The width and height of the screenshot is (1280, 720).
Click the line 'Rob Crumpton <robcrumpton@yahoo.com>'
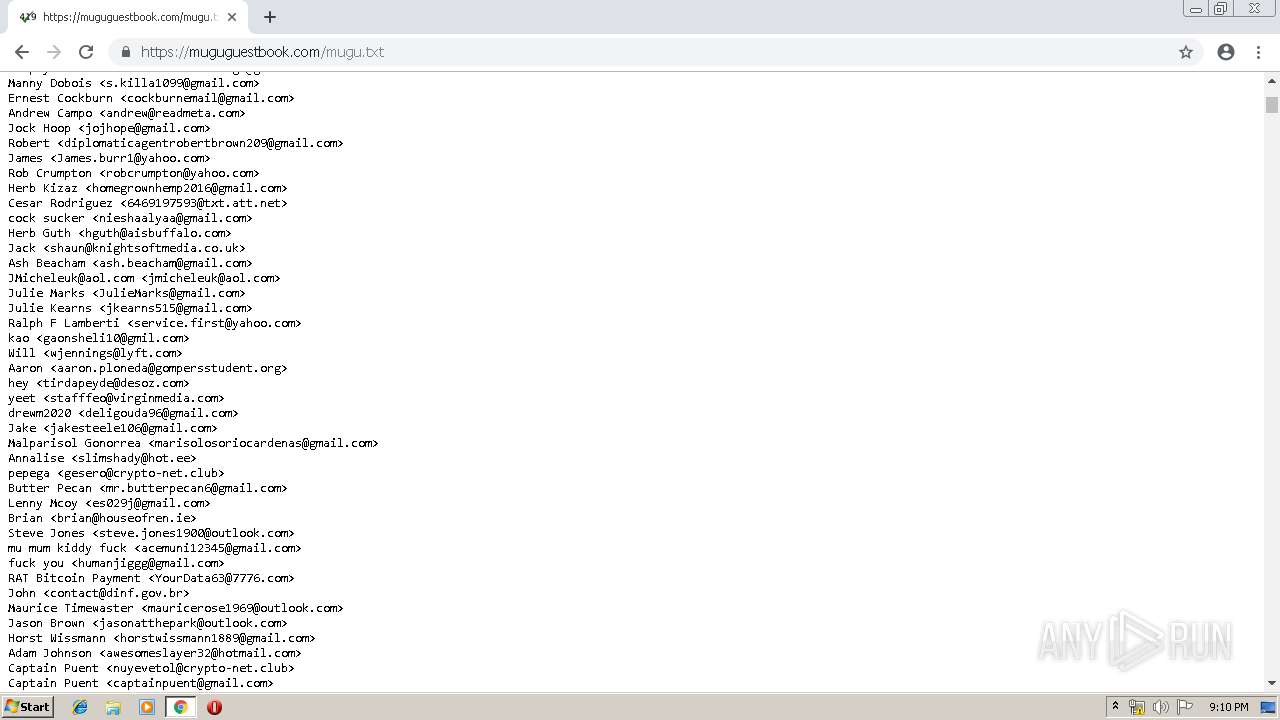[133, 173]
